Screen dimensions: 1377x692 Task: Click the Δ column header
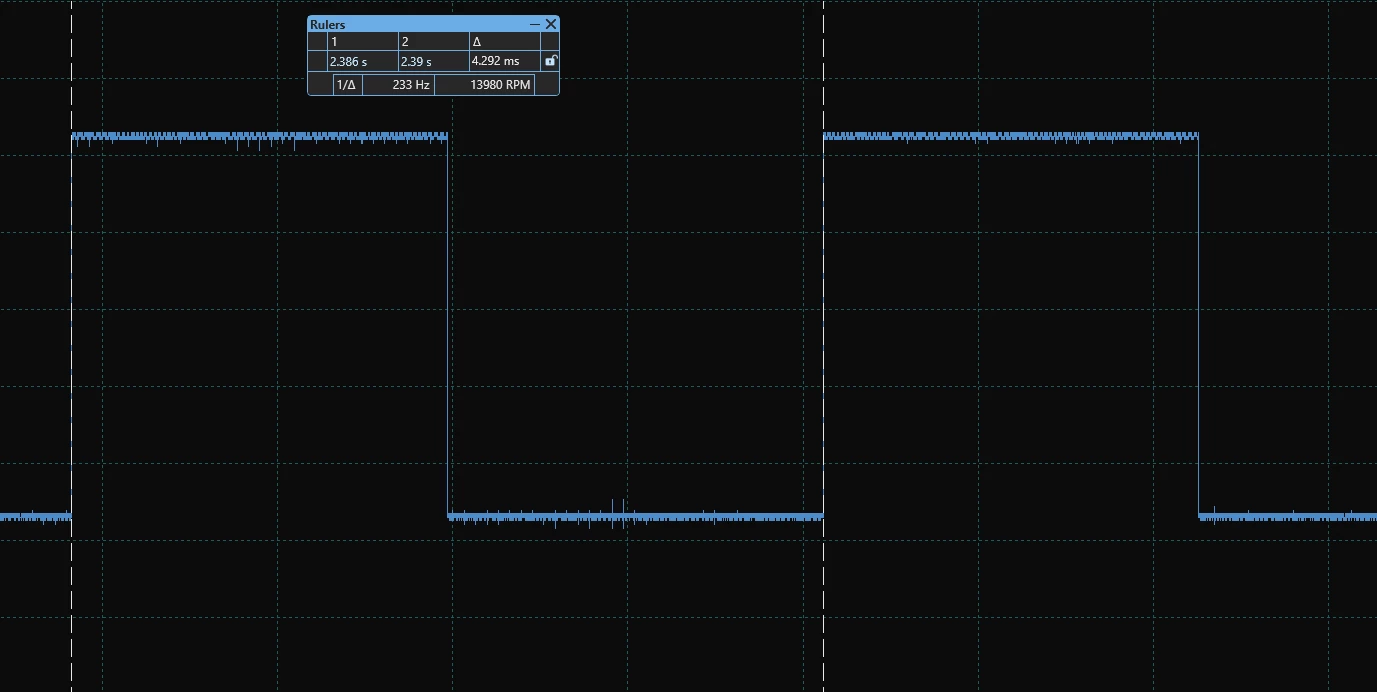504,42
